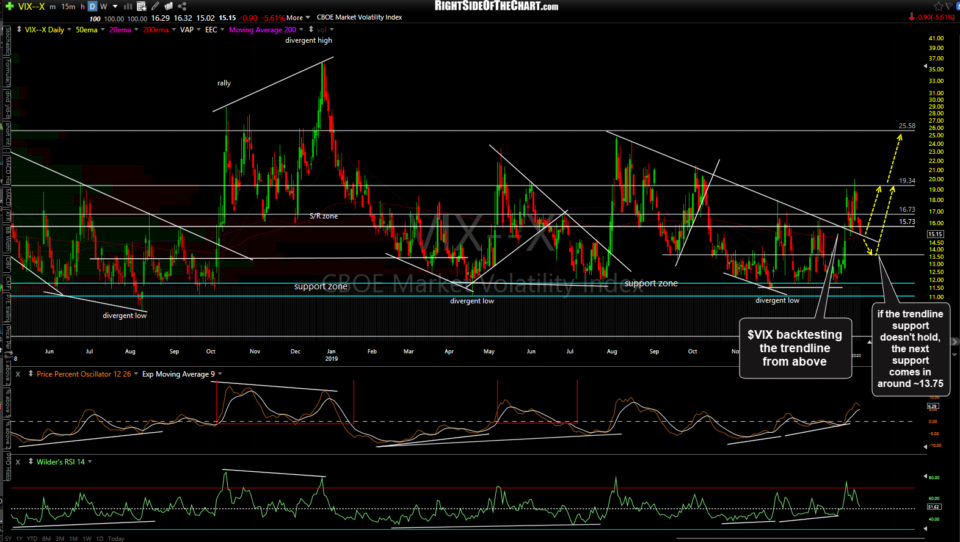
Task: Click the current price 15.15 axis tag
Action: tap(935, 234)
